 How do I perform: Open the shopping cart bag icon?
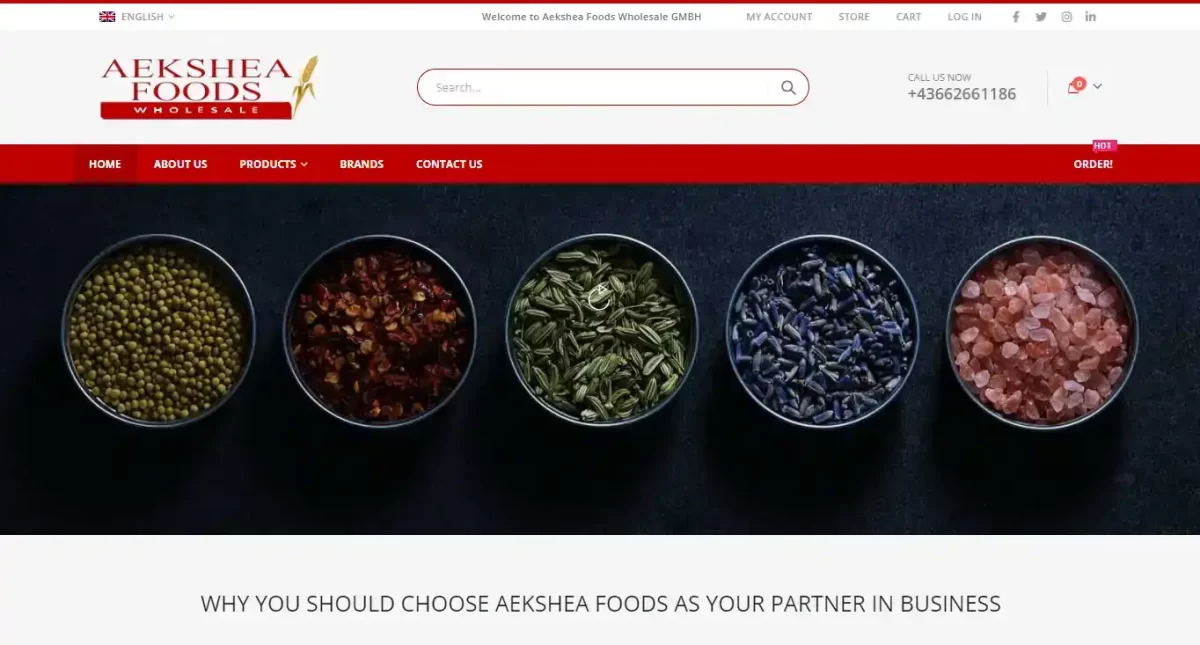[1075, 86]
